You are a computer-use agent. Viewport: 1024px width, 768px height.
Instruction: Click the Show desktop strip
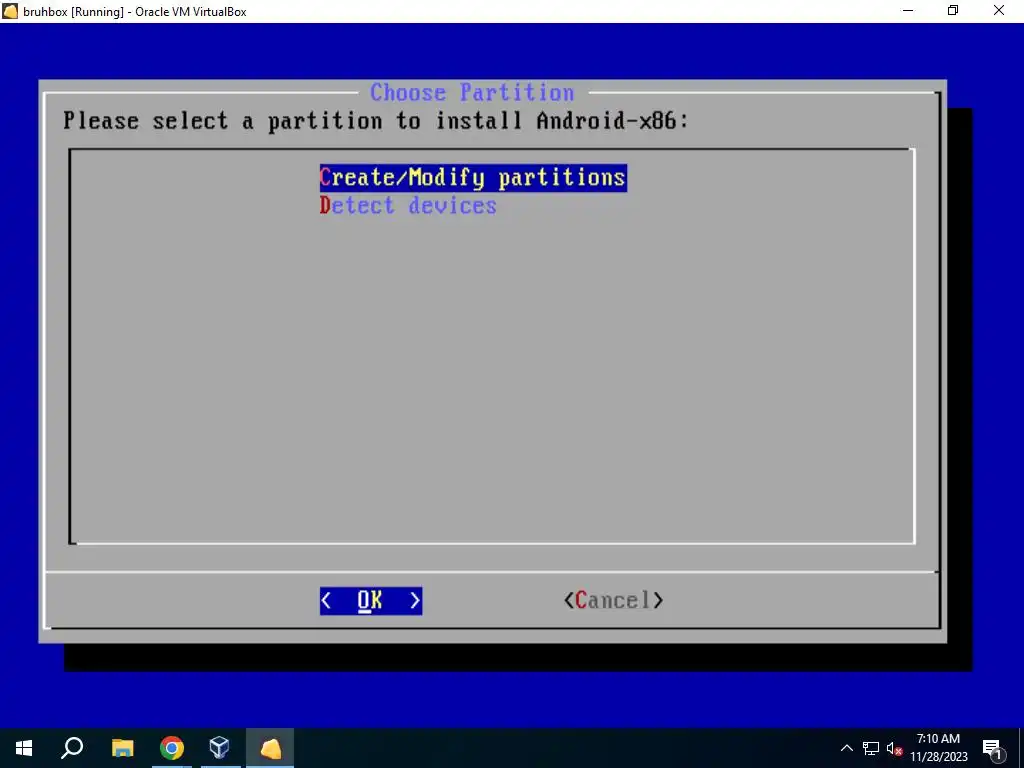(1021, 748)
